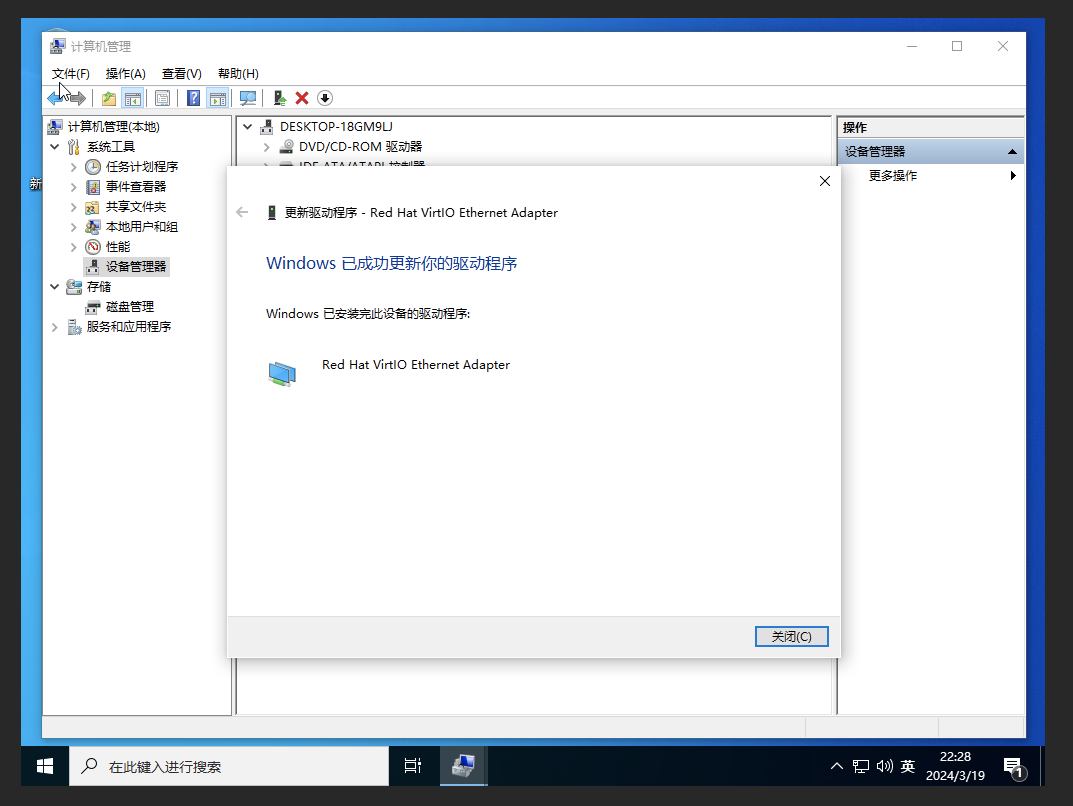
Task: Toggle the Show/Hide Console Tree toolbar icon
Action: [x=132, y=98]
